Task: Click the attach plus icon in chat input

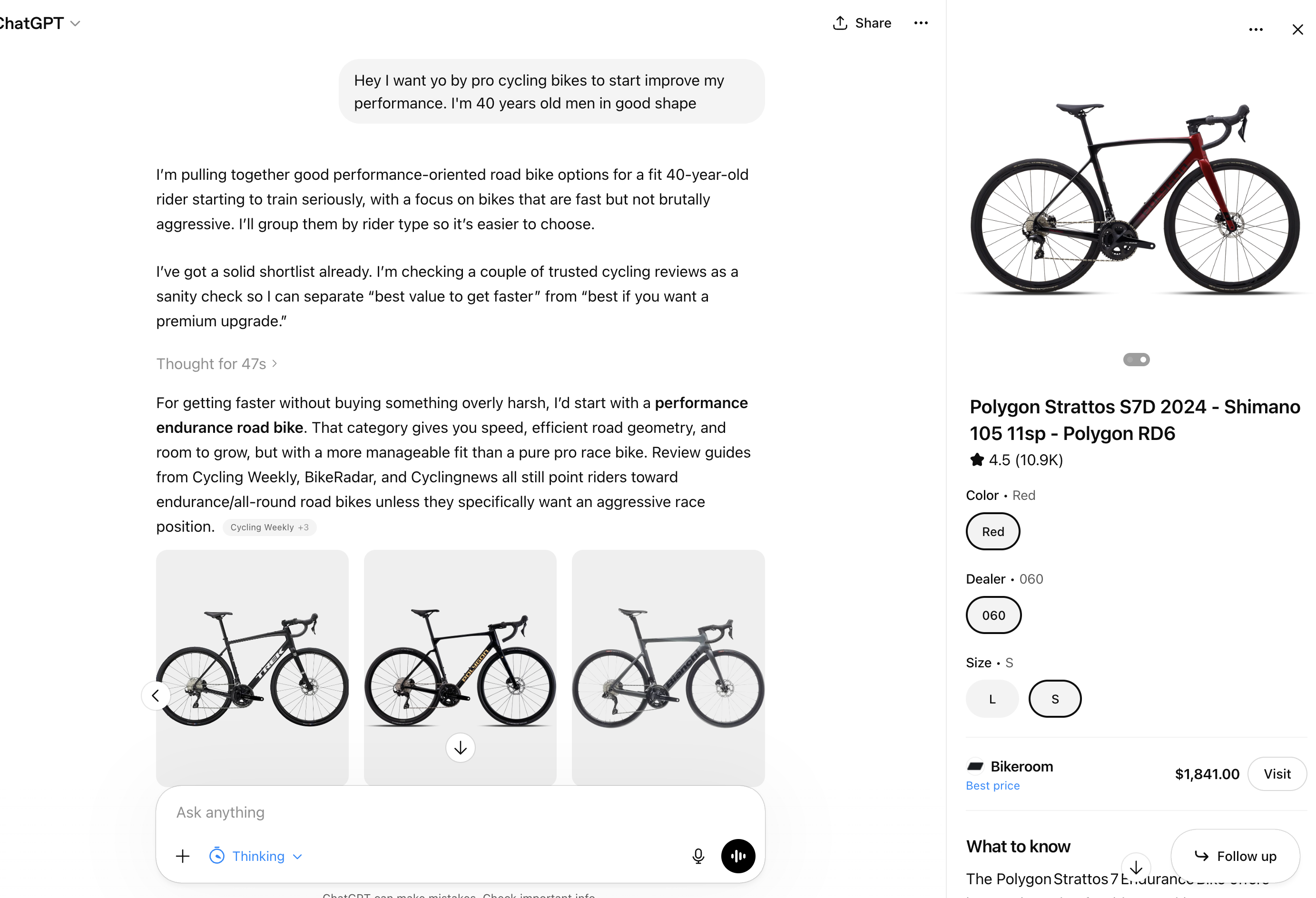Action: click(x=183, y=856)
